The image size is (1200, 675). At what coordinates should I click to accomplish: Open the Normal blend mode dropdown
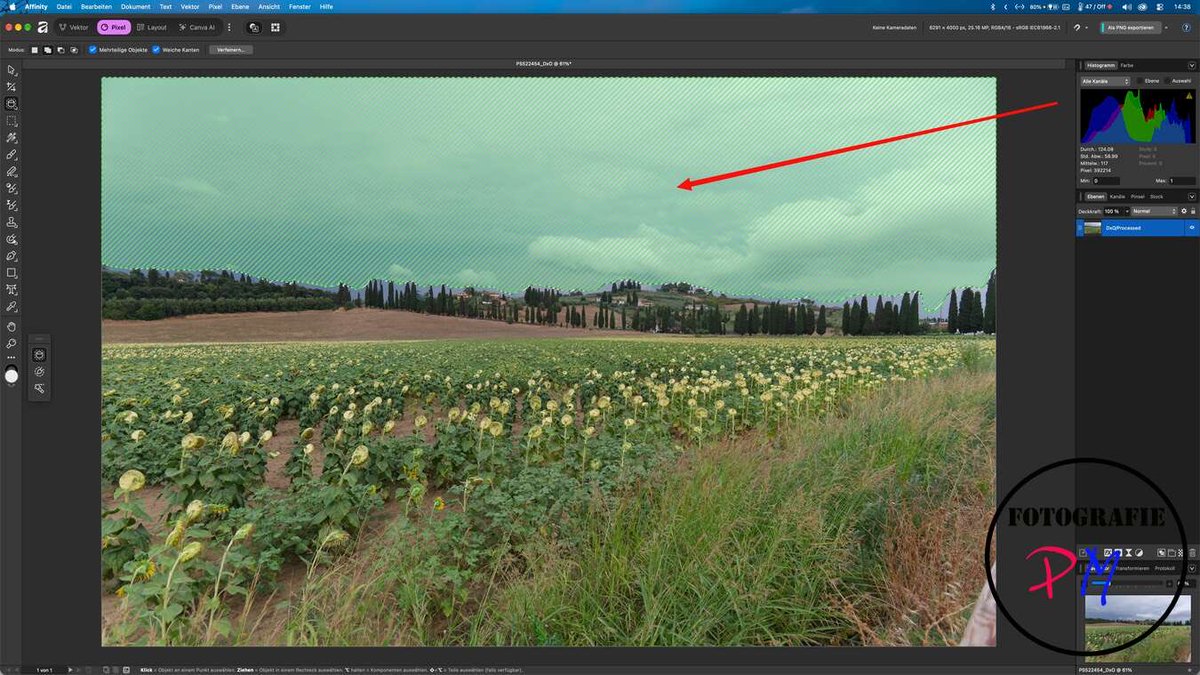point(1155,211)
